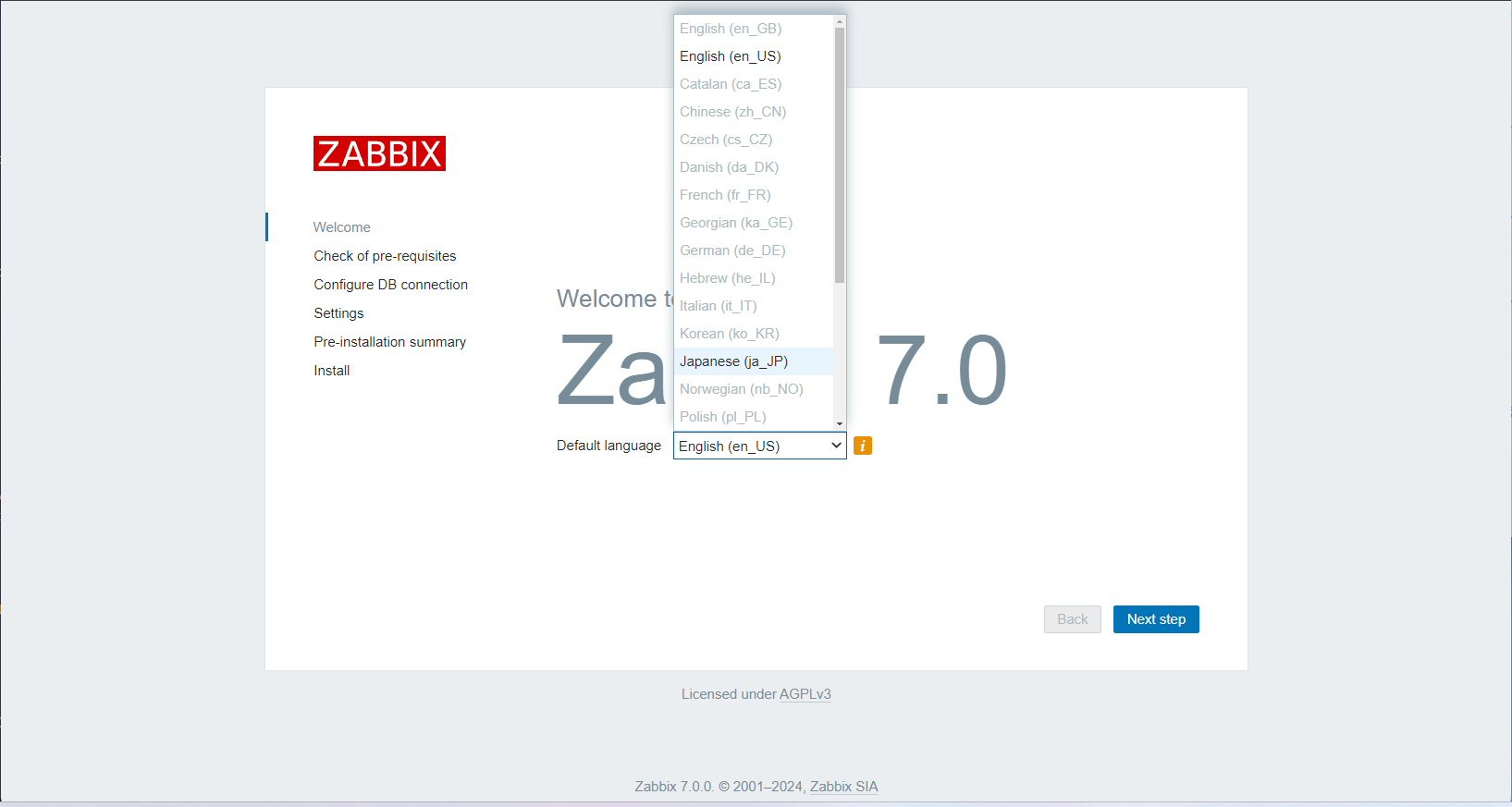Click the language list scrollbar thumb

click(x=840, y=153)
